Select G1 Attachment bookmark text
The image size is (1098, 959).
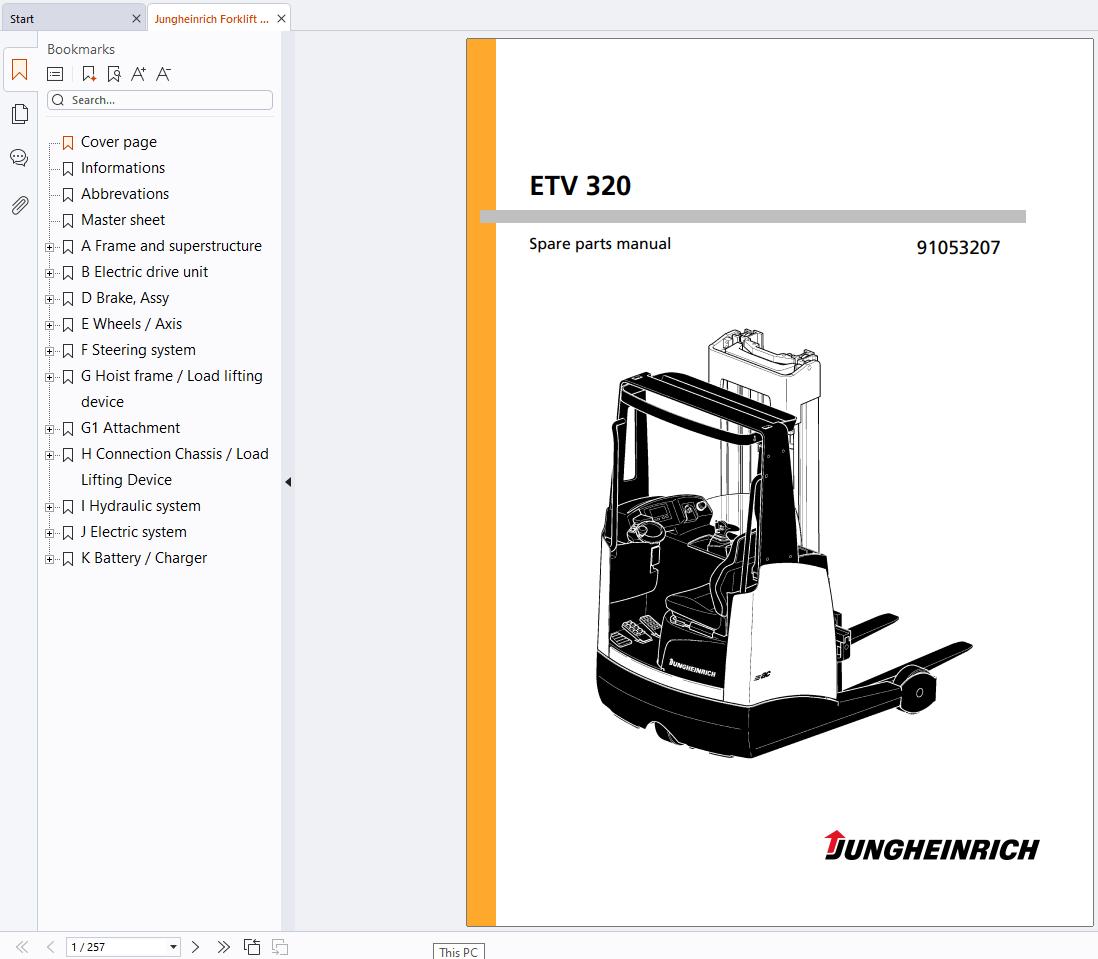[130, 428]
